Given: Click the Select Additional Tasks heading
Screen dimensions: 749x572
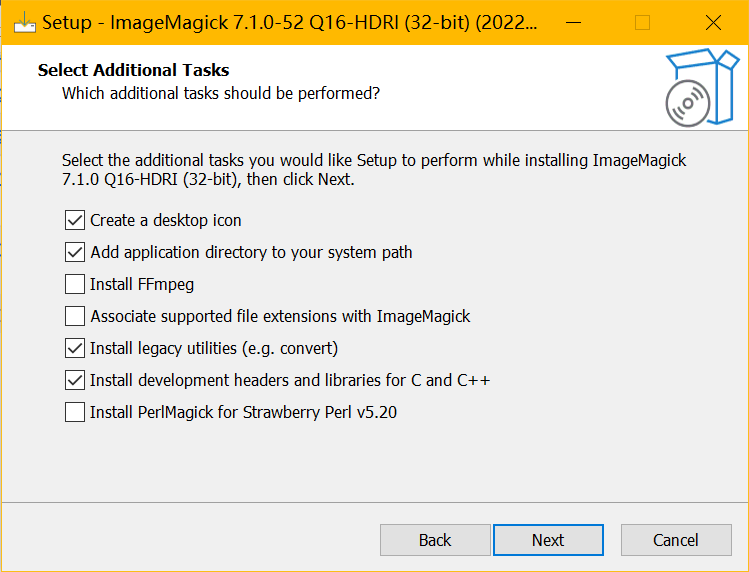Looking at the screenshot, I should tap(133, 70).
